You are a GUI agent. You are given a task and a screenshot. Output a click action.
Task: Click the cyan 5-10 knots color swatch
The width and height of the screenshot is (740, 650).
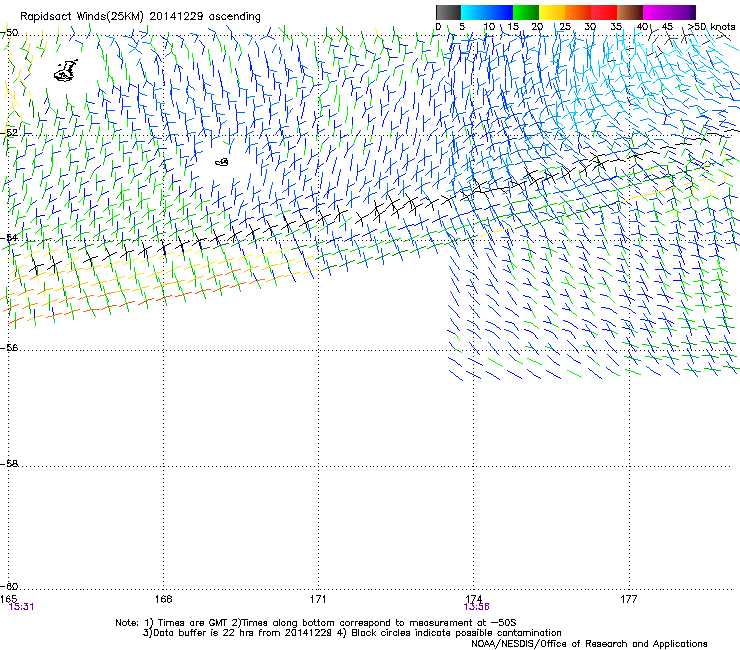coord(474,12)
